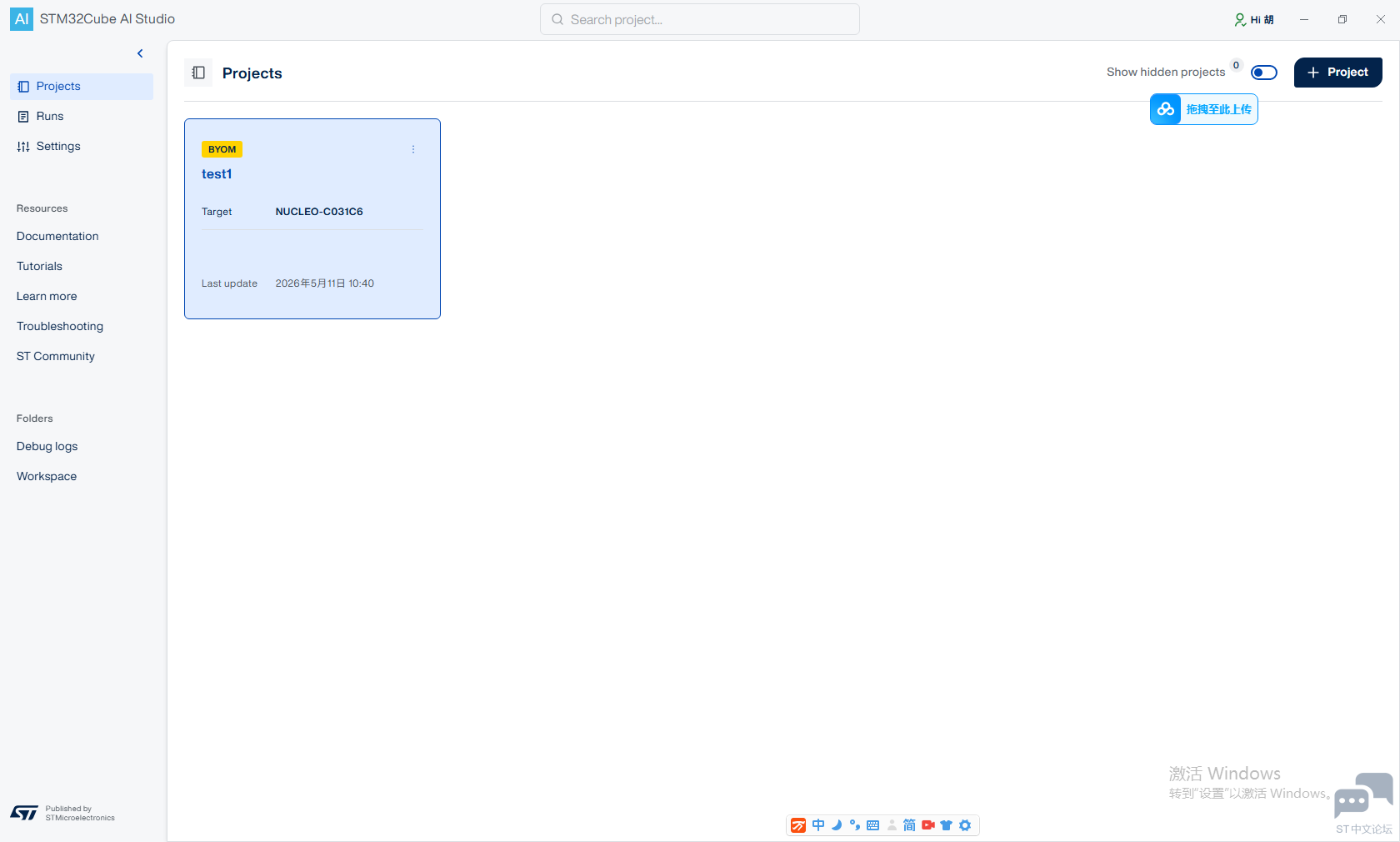Open the IME soft keyboard icon

tap(873, 825)
